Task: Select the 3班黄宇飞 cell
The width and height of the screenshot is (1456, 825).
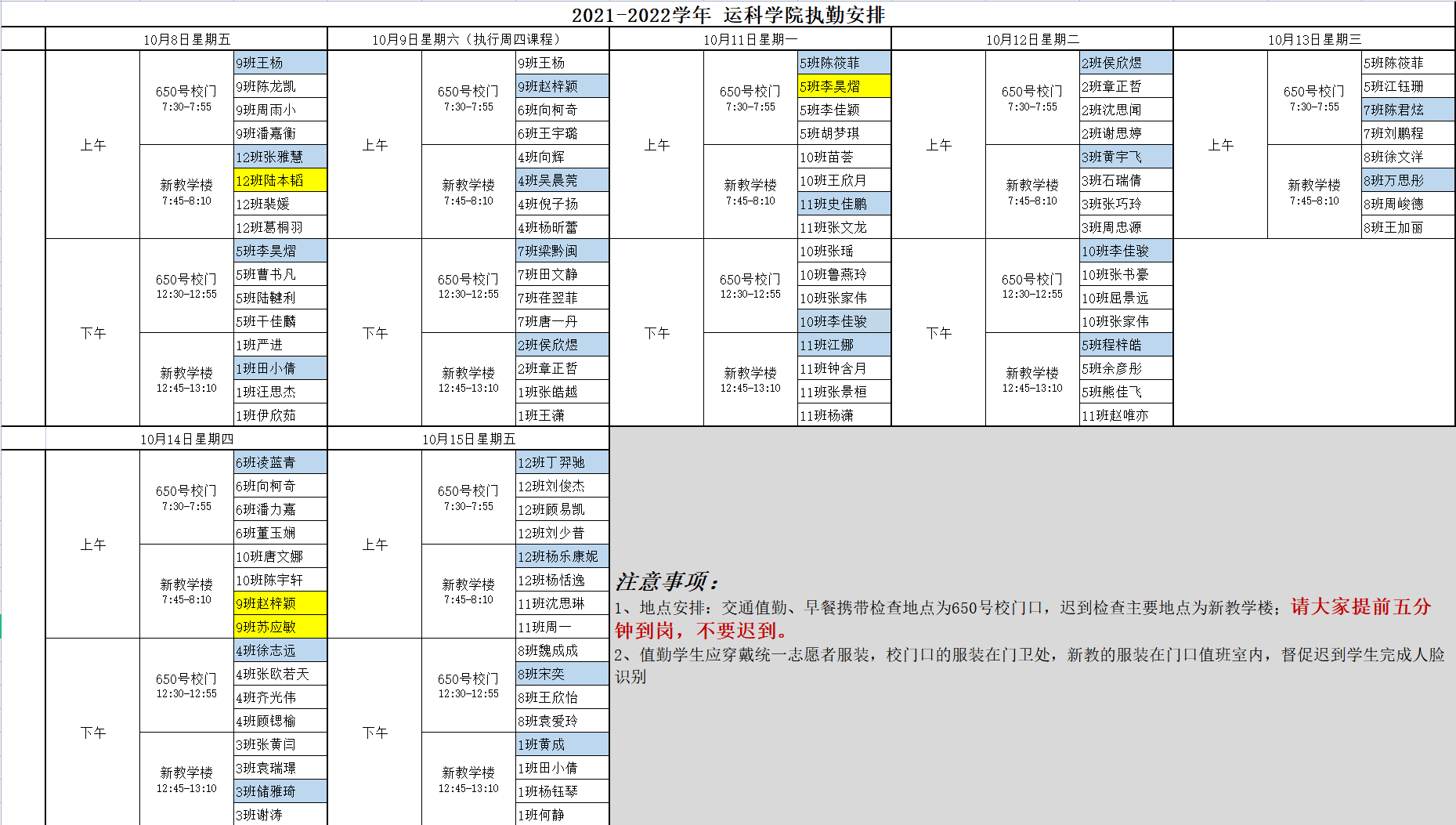Action: click(1125, 157)
